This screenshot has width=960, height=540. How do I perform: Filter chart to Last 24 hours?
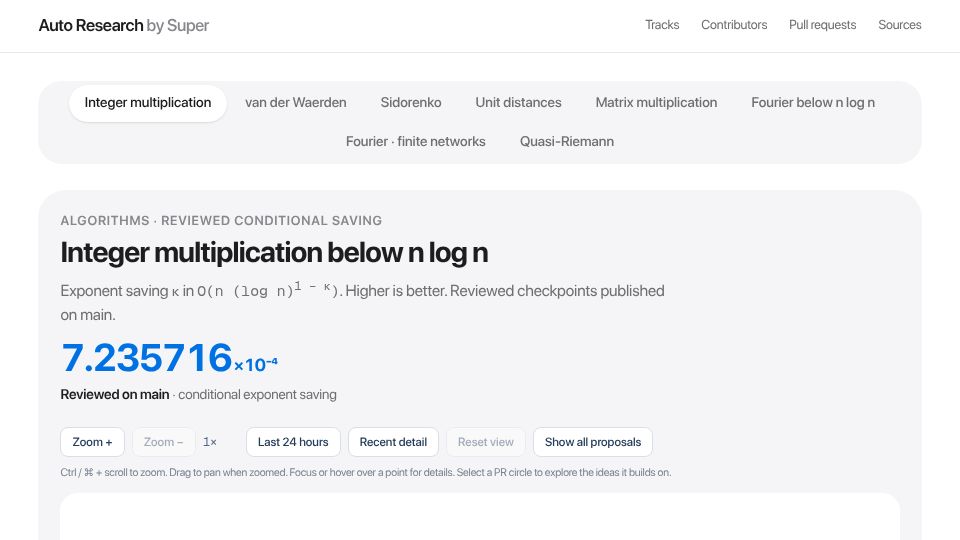(293, 442)
